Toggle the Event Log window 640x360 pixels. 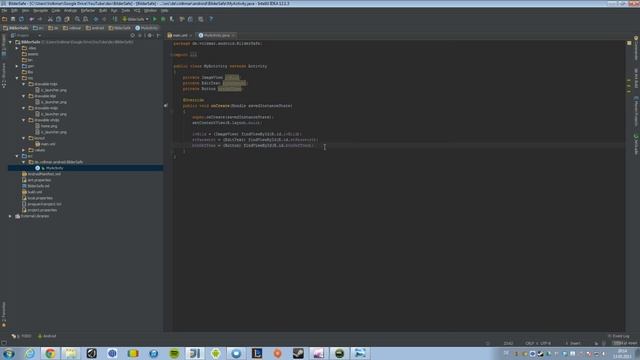click(619, 336)
